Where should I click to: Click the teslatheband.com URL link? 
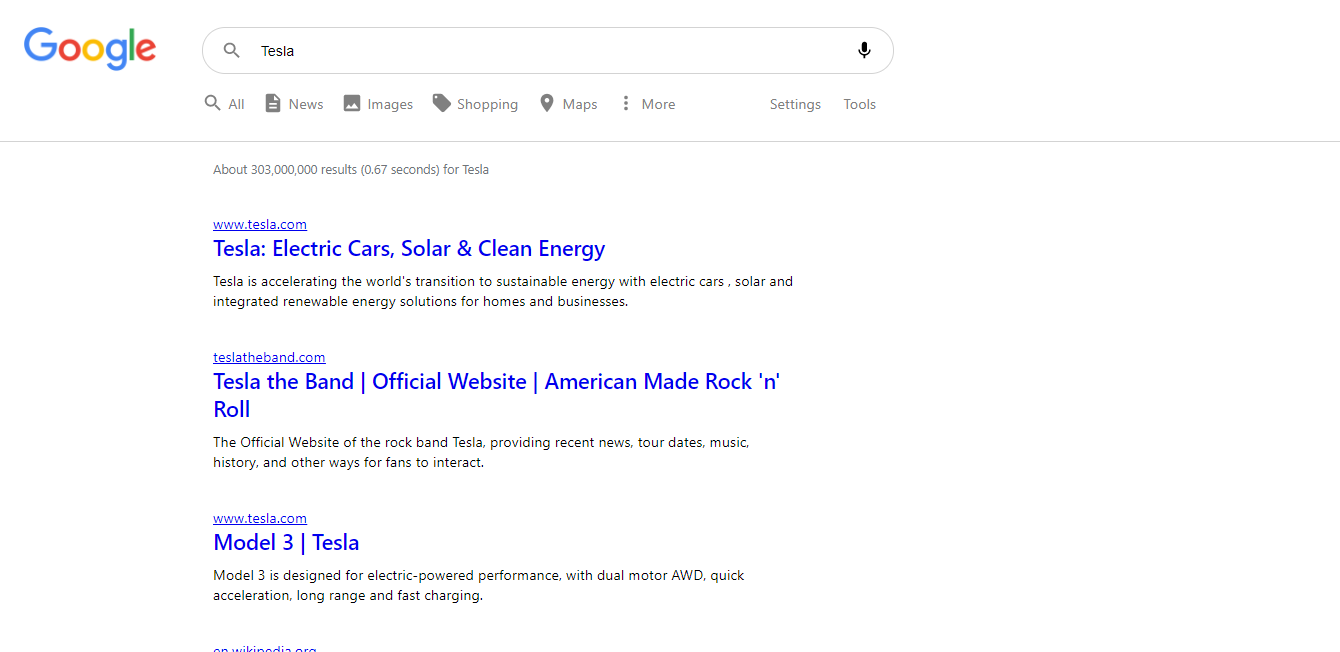coord(269,357)
